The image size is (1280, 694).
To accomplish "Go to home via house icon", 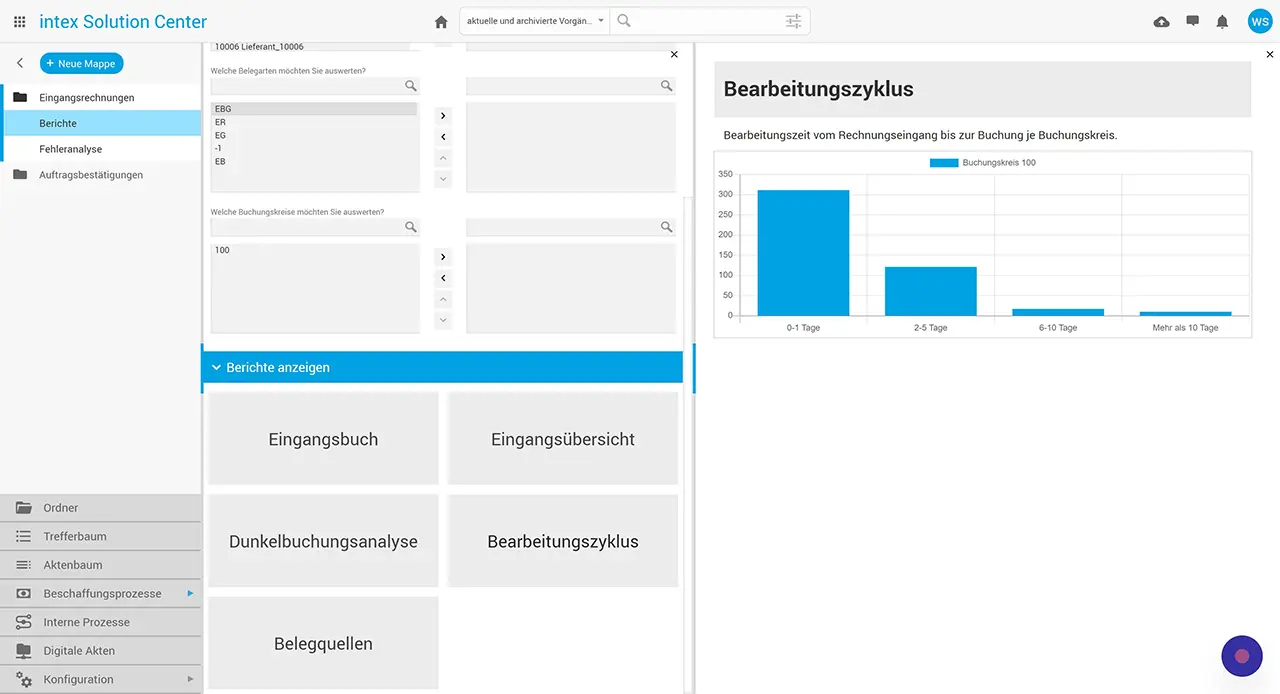I will click(441, 21).
